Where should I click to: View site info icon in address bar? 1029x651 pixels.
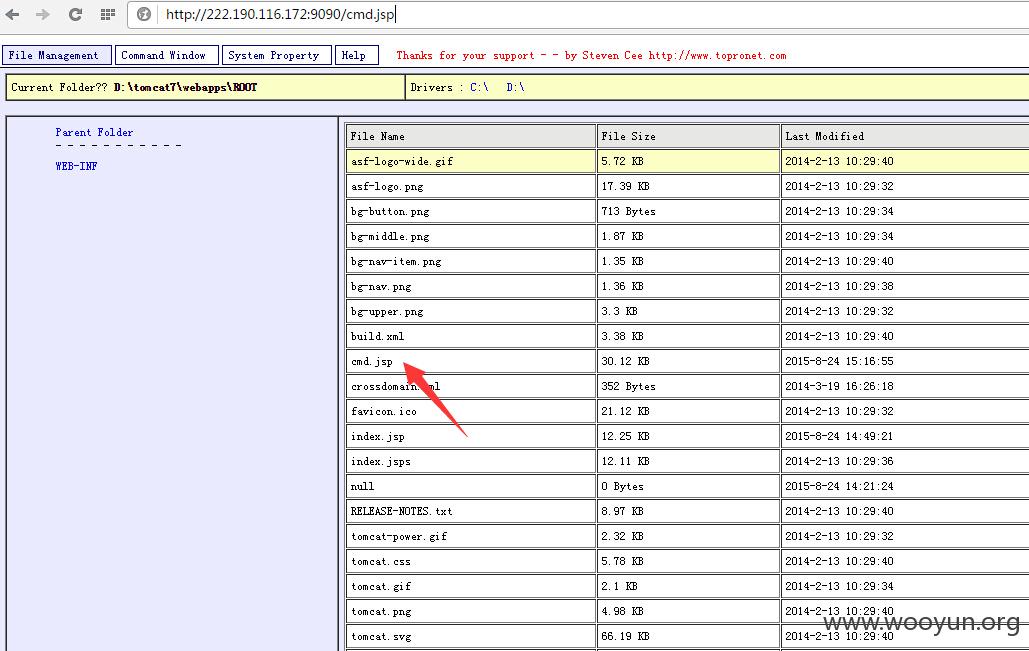click(x=144, y=14)
